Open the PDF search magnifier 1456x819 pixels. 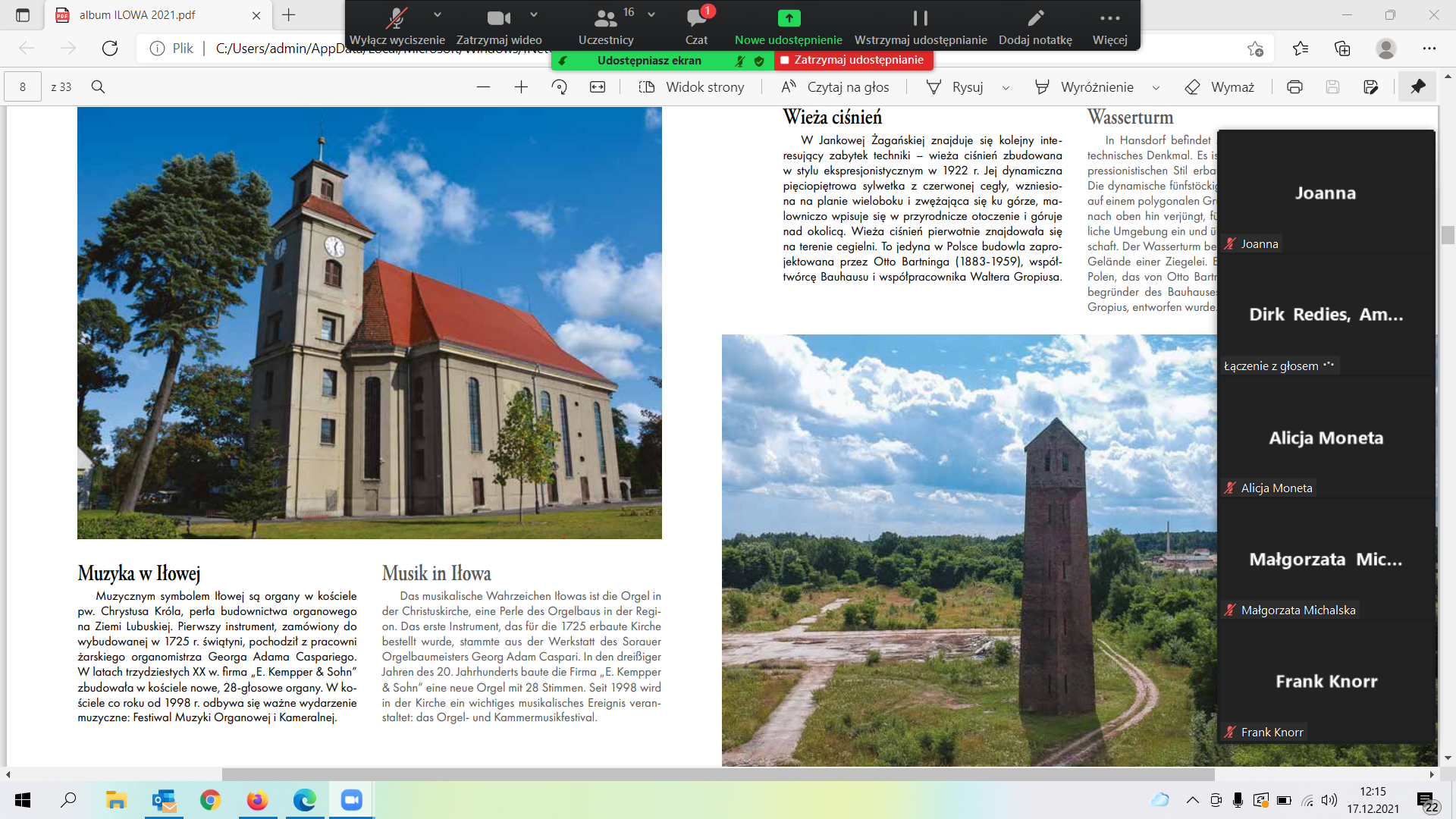(x=98, y=87)
